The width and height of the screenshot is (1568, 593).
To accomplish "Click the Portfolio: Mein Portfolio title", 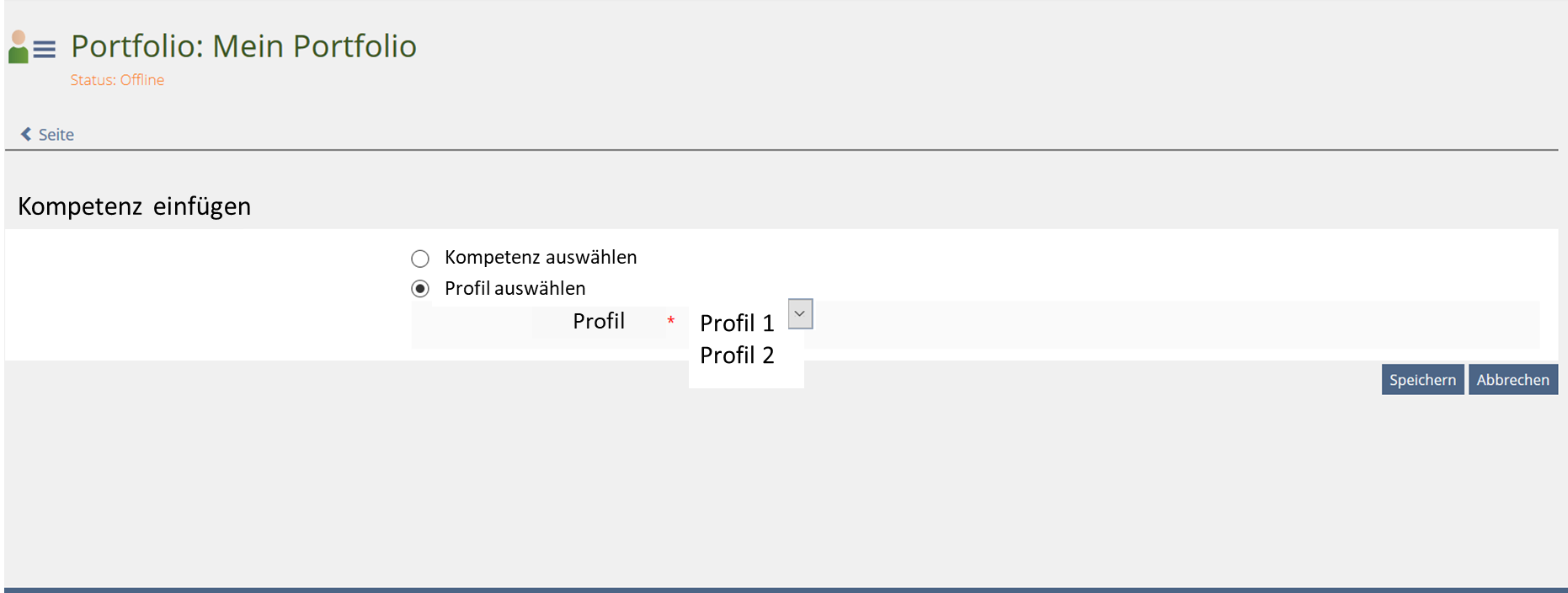I will (x=243, y=46).
